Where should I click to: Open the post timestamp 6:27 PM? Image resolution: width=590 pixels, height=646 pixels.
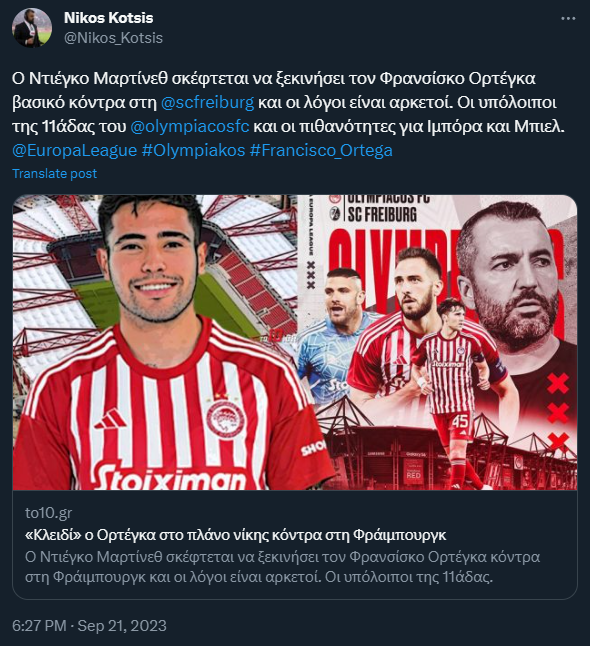(x=39, y=625)
